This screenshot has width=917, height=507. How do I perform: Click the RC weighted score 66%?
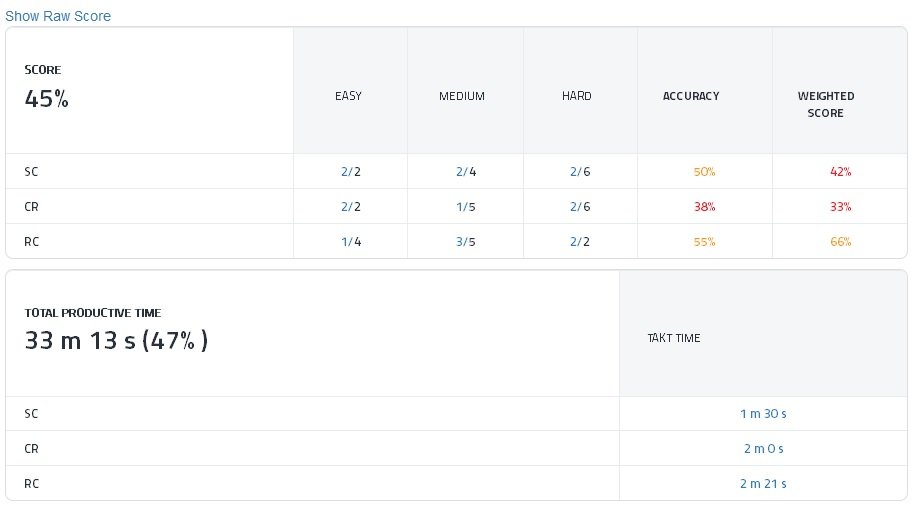pos(840,241)
